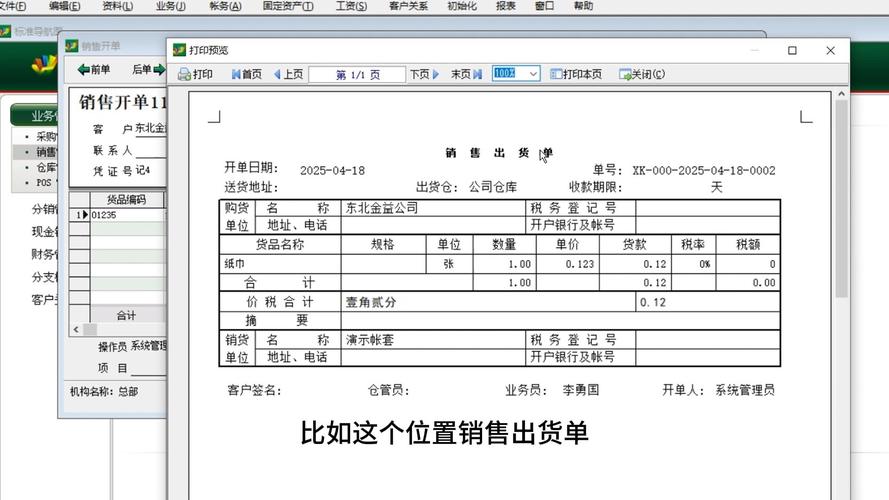Click the 联系人 input field

coord(151,151)
